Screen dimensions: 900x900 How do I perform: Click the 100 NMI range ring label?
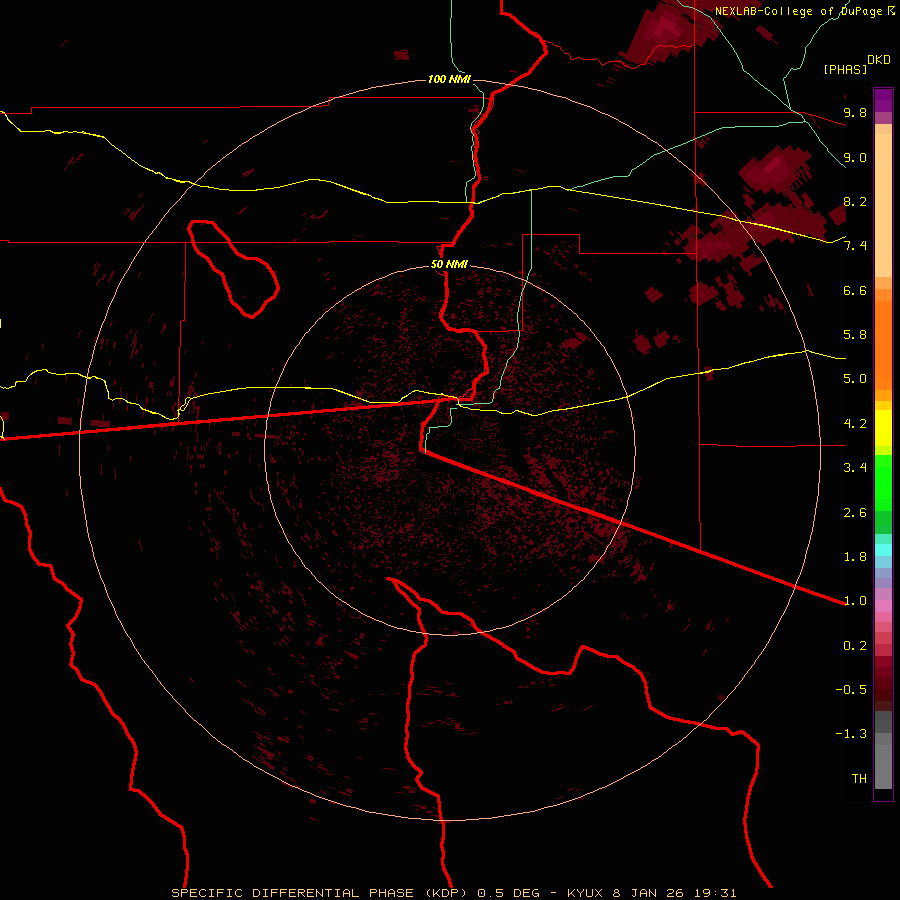tap(449, 79)
